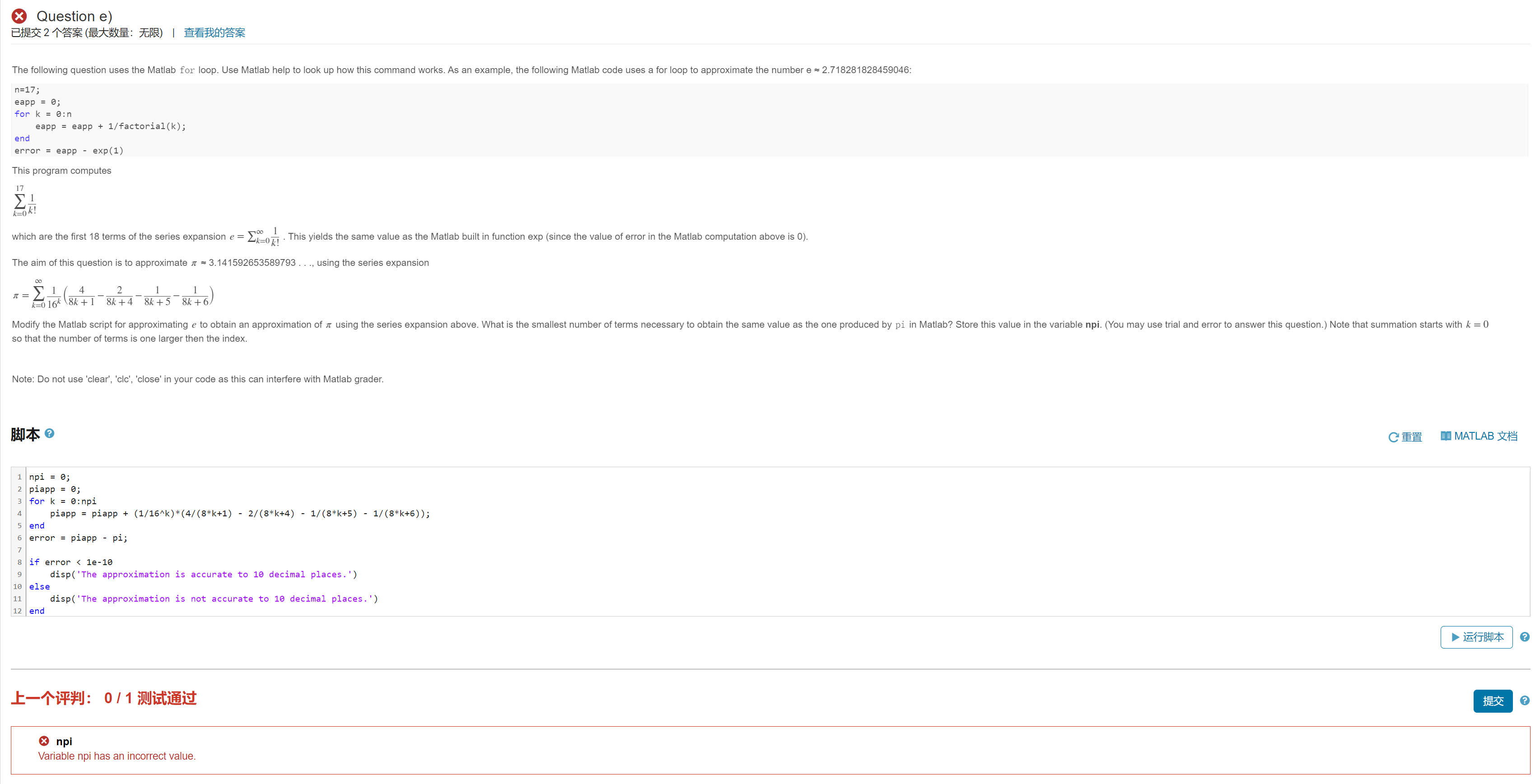This screenshot has height=784, width=1540.
Task: Click the 'if error < 1e-10' line
Action: coord(70,562)
